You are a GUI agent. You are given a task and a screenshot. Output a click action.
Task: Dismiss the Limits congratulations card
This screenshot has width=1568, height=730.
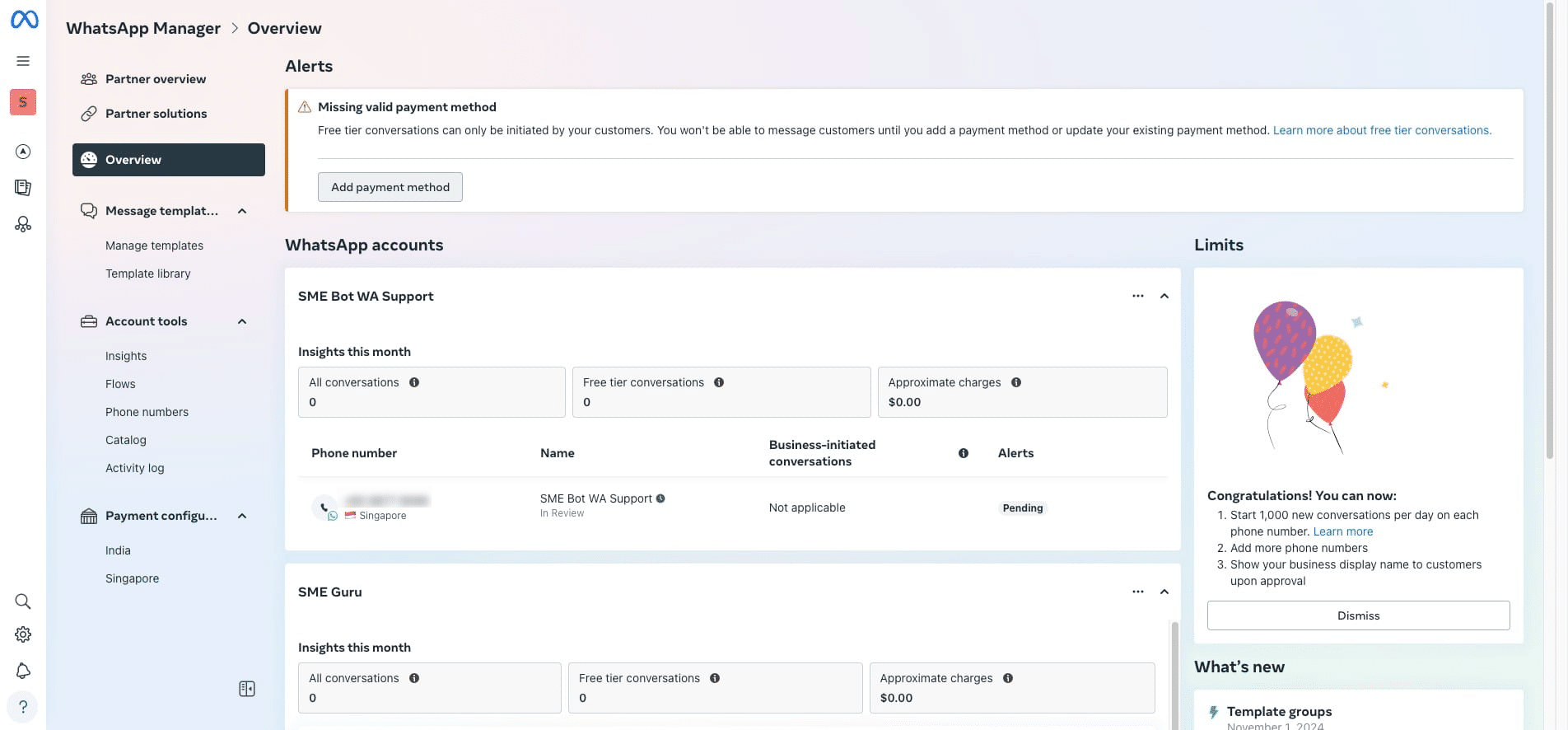pyautogui.click(x=1359, y=615)
